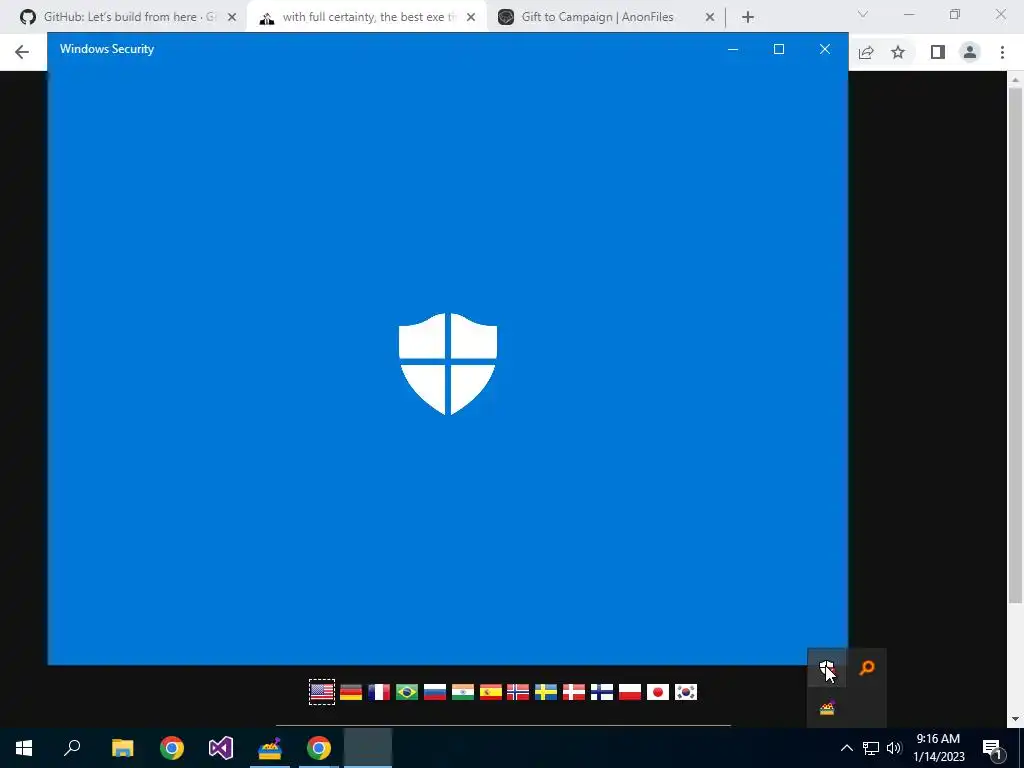Select the United States flag
Screen dimensions: 1024x768
coord(322,692)
